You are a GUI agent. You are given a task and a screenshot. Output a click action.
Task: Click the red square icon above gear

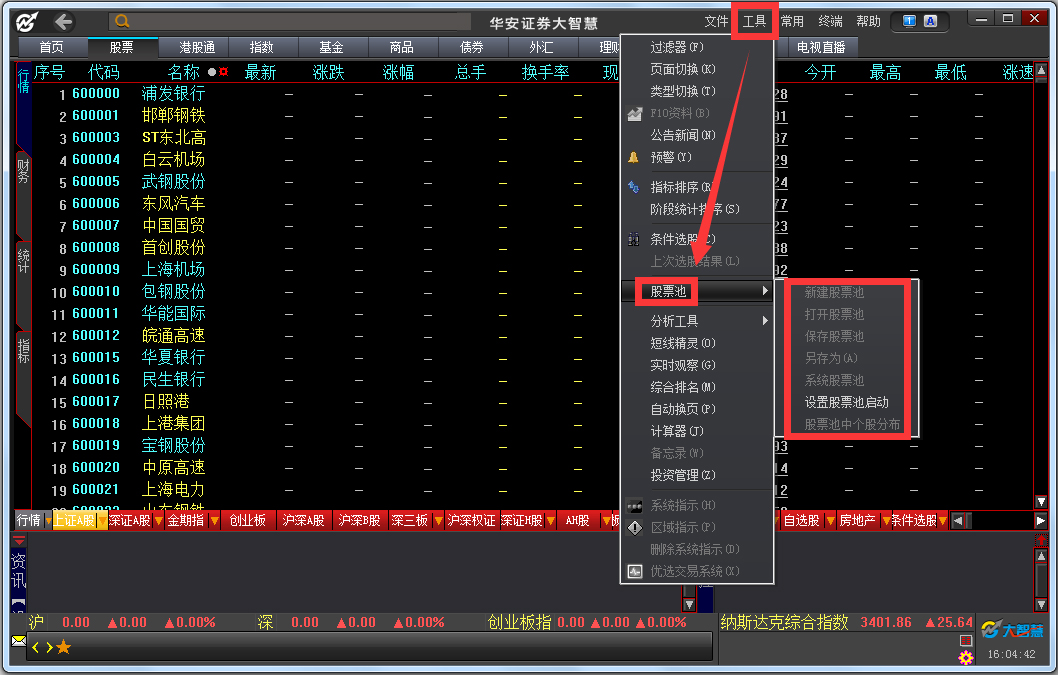966,640
